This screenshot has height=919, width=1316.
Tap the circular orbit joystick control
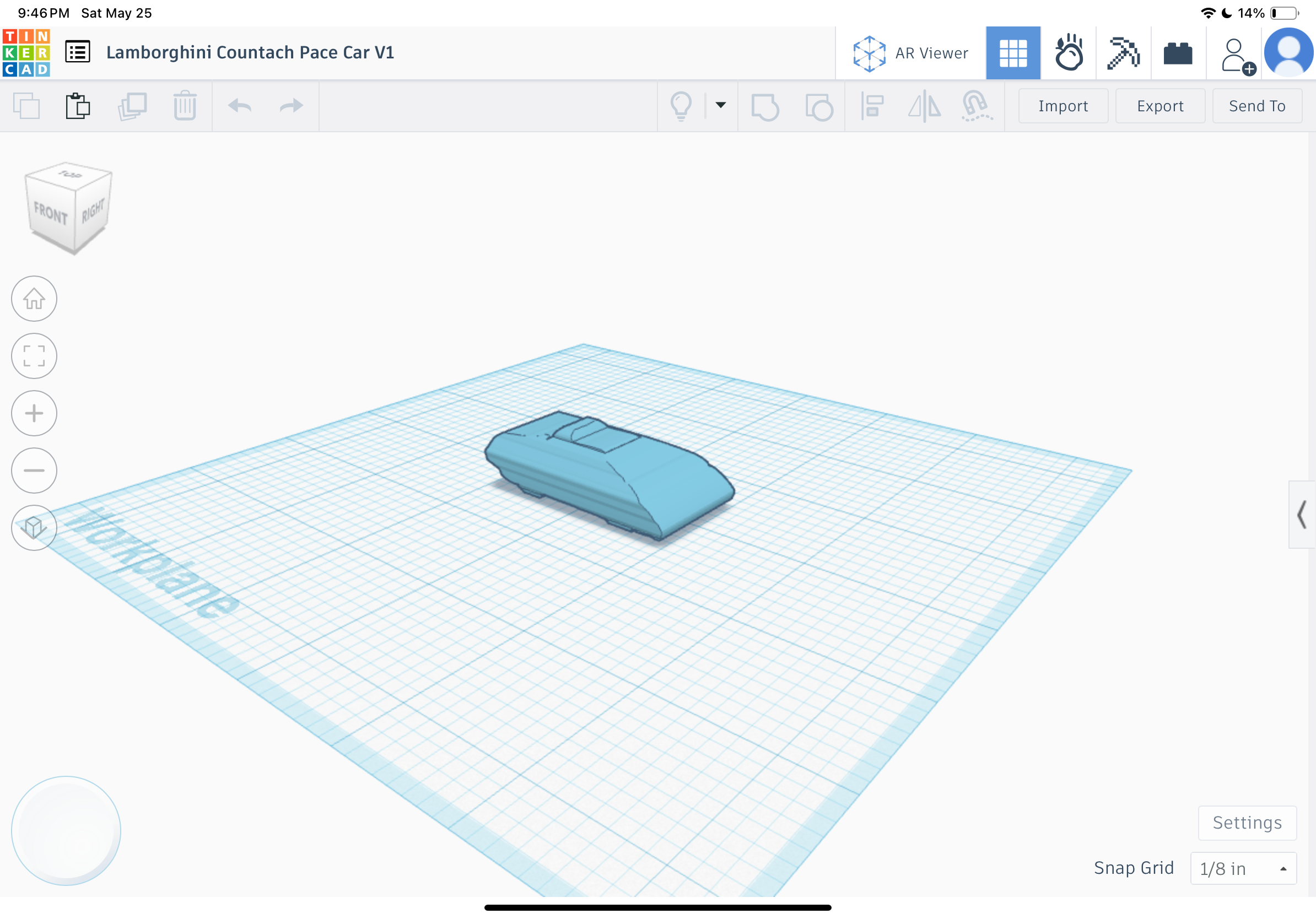click(x=66, y=831)
